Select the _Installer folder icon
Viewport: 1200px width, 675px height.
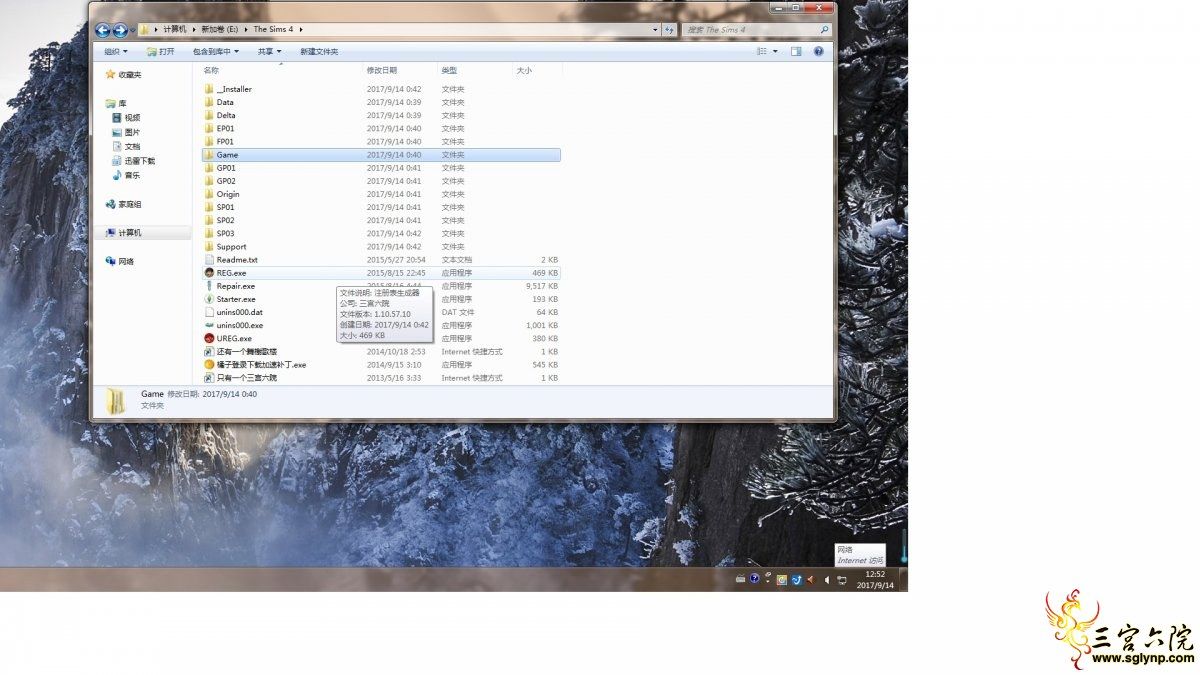[209, 89]
